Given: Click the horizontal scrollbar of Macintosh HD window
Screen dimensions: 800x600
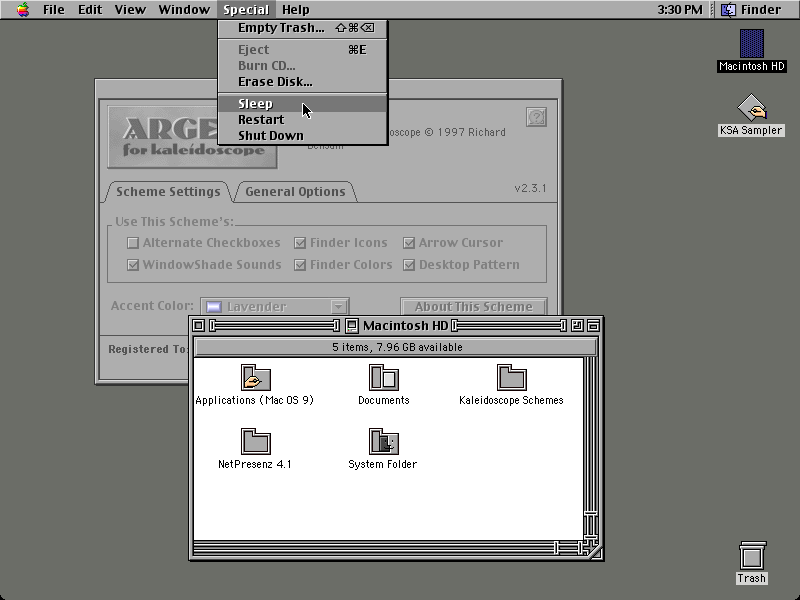Looking at the screenshot, I should coord(389,548).
